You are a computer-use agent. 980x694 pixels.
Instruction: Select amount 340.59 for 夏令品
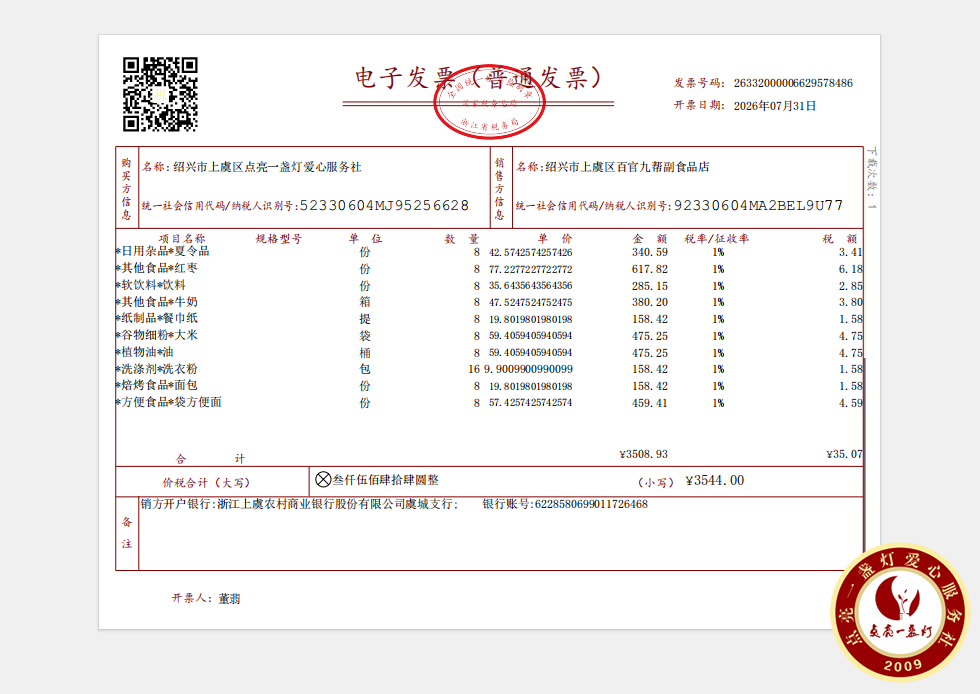[x=650, y=252]
